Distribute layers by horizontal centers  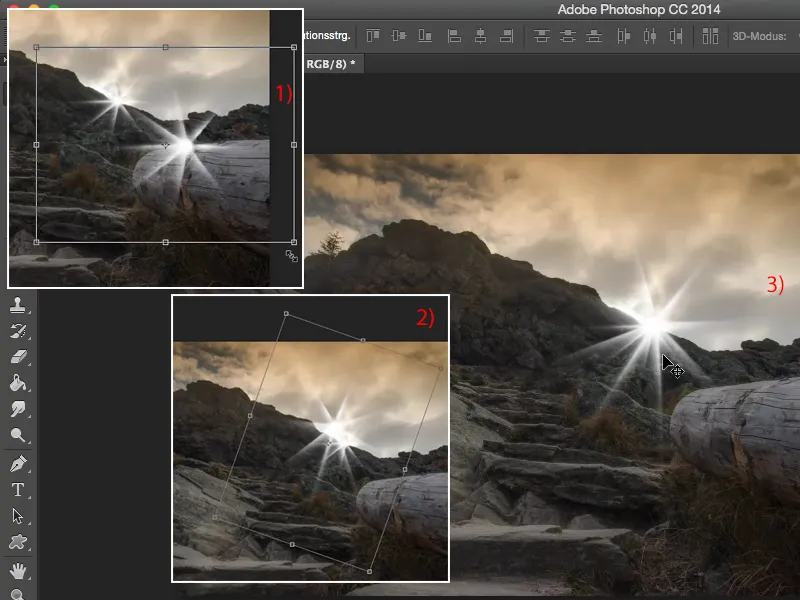(x=650, y=36)
